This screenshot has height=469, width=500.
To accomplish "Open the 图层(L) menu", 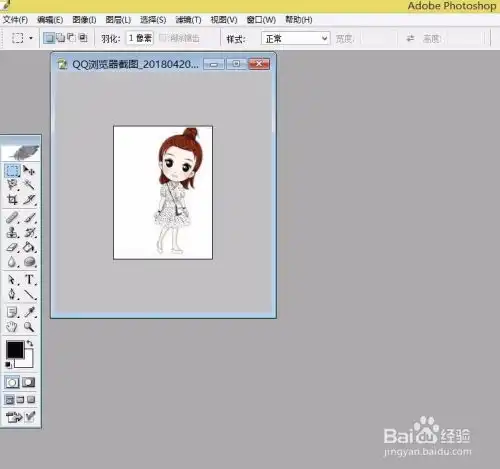I will click(118, 20).
